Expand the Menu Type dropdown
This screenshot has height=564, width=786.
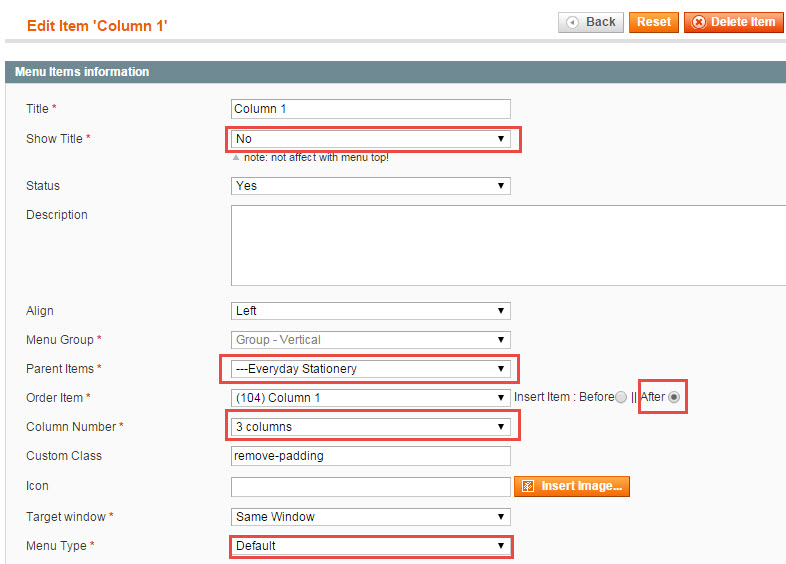click(370, 546)
